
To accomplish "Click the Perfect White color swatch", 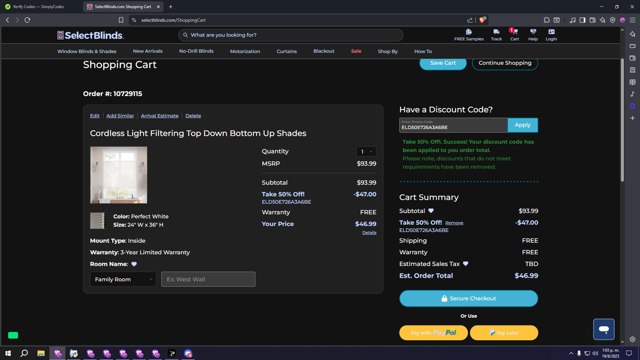I will [x=97, y=221].
